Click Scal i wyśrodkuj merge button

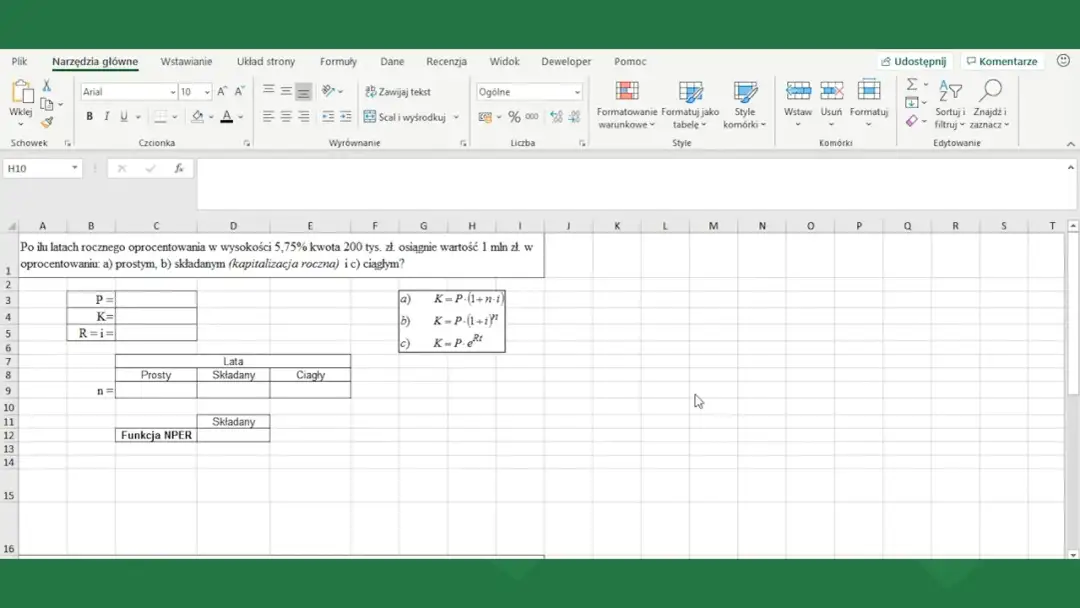pyautogui.click(x=404, y=117)
